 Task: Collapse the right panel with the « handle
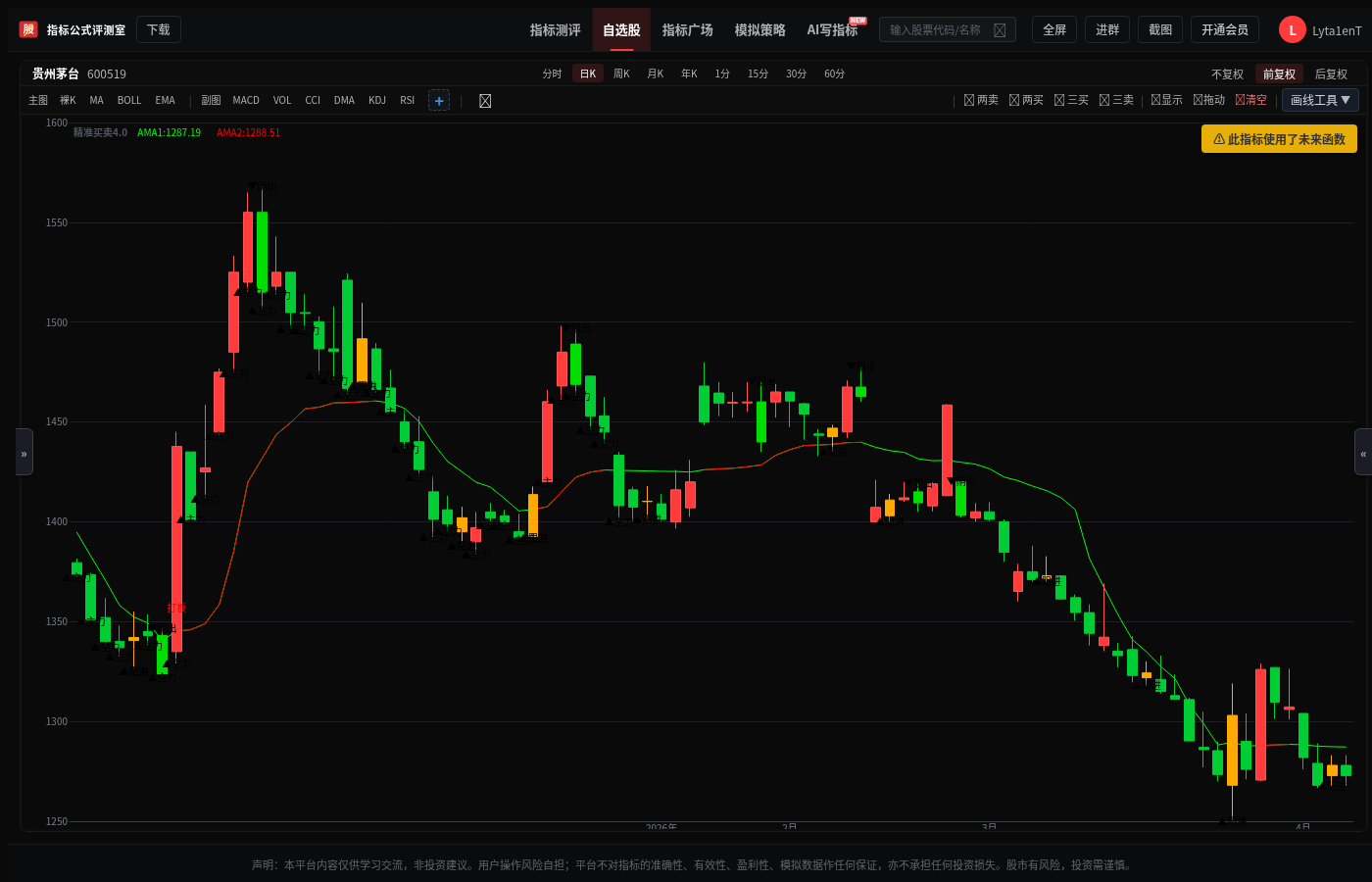pyautogui.click(x=1363, y=452)
